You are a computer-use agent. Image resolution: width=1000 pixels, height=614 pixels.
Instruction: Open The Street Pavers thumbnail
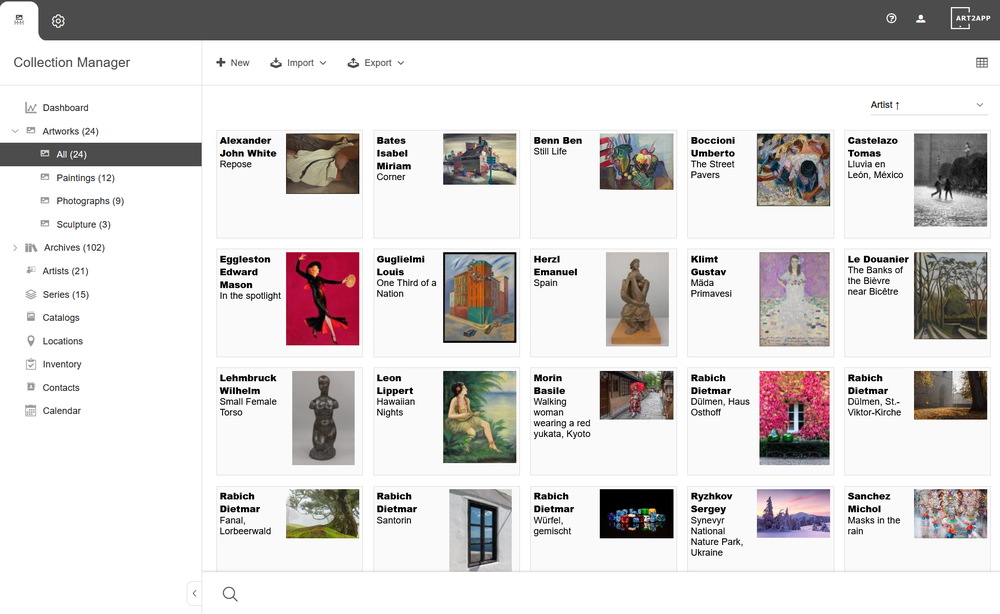[793, 170]
